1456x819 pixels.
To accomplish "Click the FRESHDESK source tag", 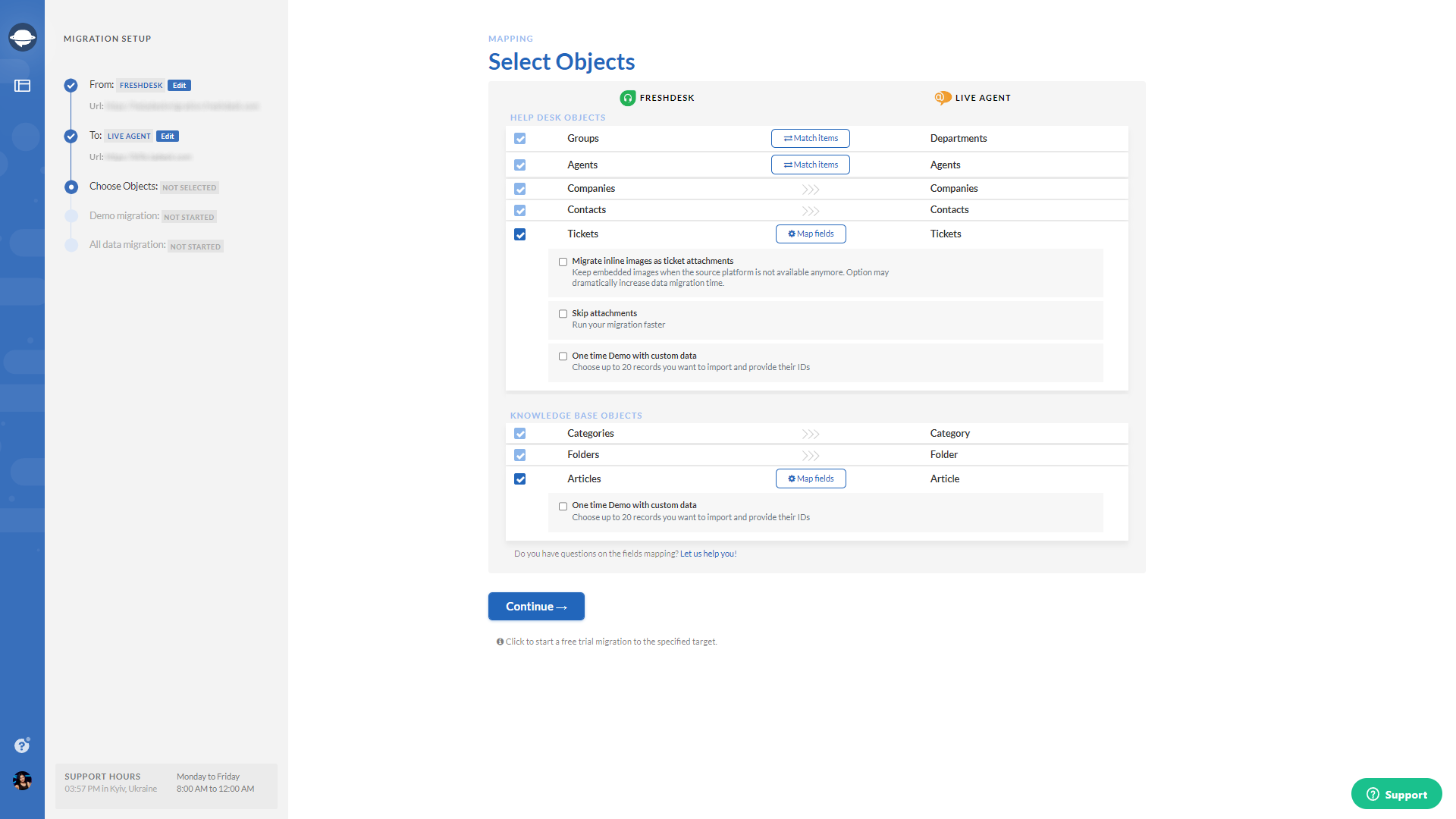I will point(141,86).
